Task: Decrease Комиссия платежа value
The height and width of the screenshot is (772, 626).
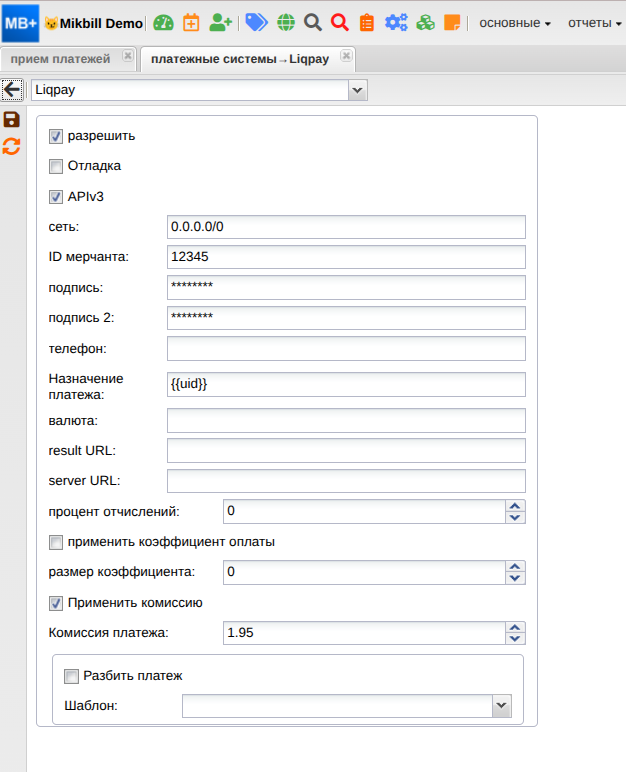Action: click(x=515, y=639)
